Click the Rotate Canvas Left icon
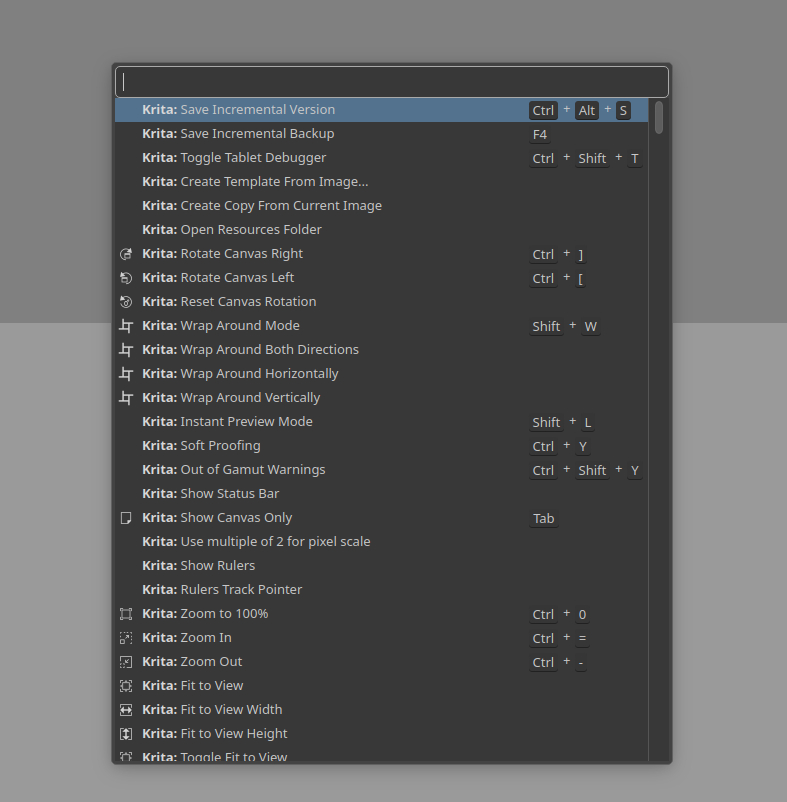Screen dimensions: 787x802 [x=126, y=278]
